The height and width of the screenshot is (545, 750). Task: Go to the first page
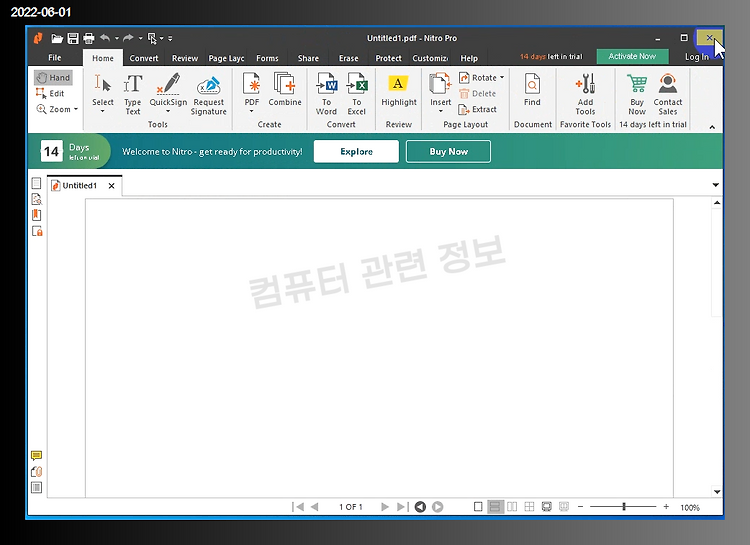(x=298, y=507)
